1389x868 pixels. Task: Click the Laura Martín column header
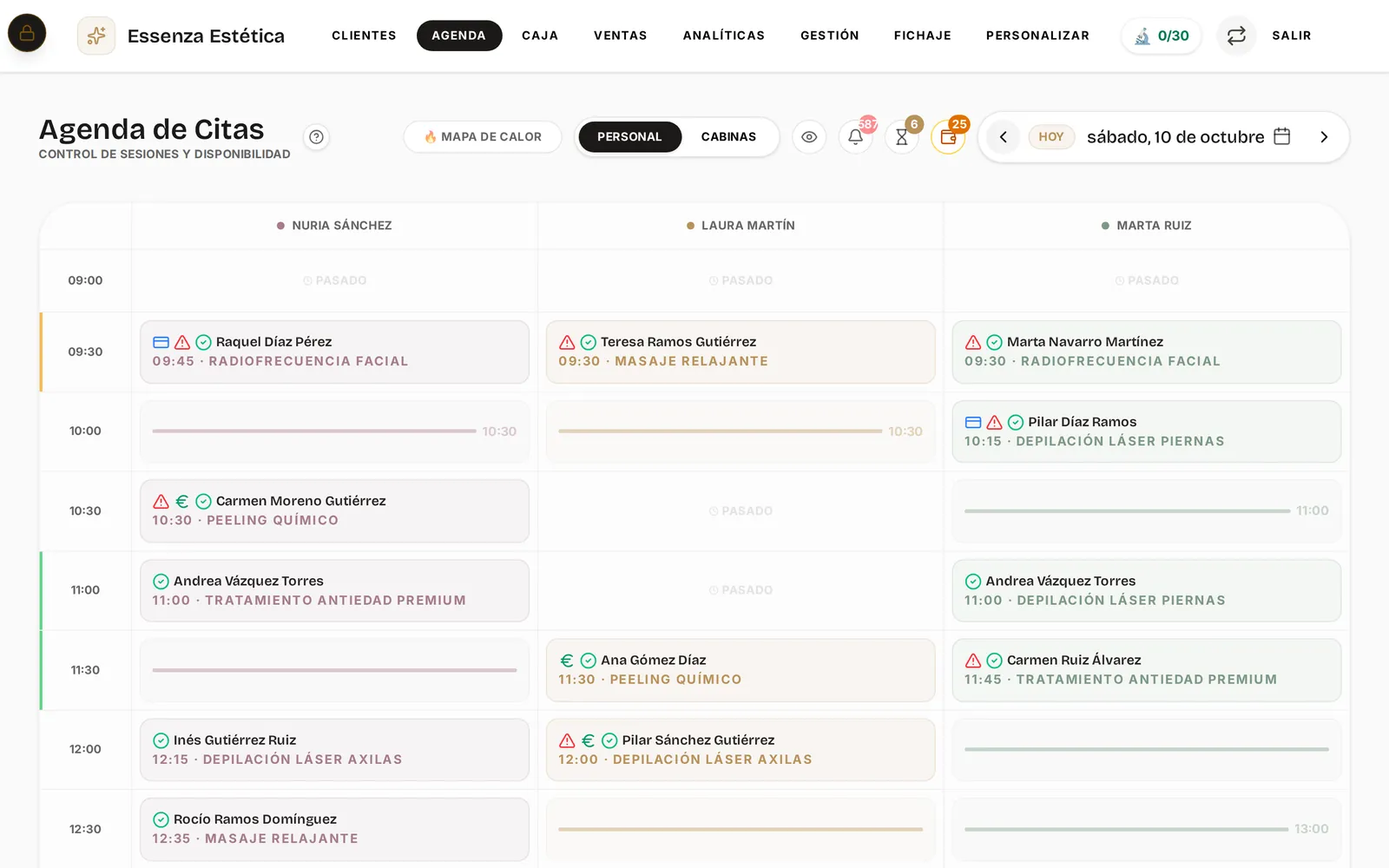coord(741,226)
